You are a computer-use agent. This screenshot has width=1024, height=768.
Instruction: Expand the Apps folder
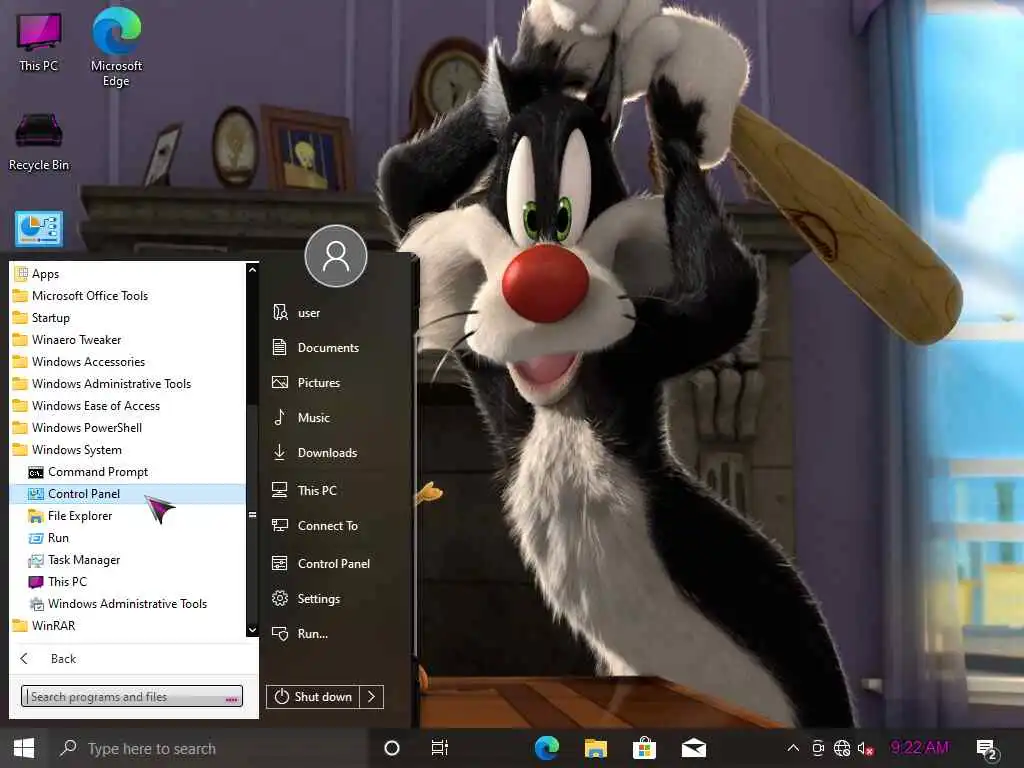pos(128,274)
